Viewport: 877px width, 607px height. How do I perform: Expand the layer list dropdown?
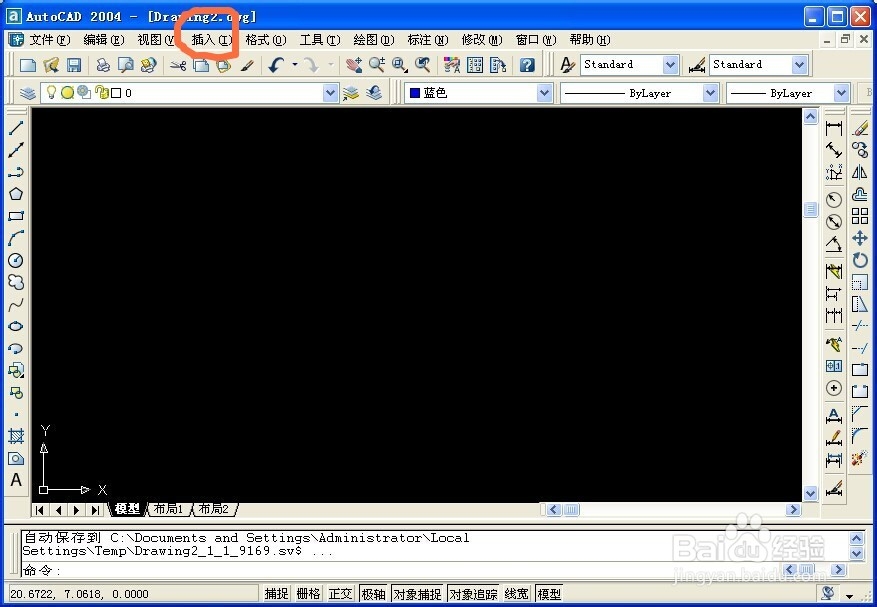tap(331, 93)
